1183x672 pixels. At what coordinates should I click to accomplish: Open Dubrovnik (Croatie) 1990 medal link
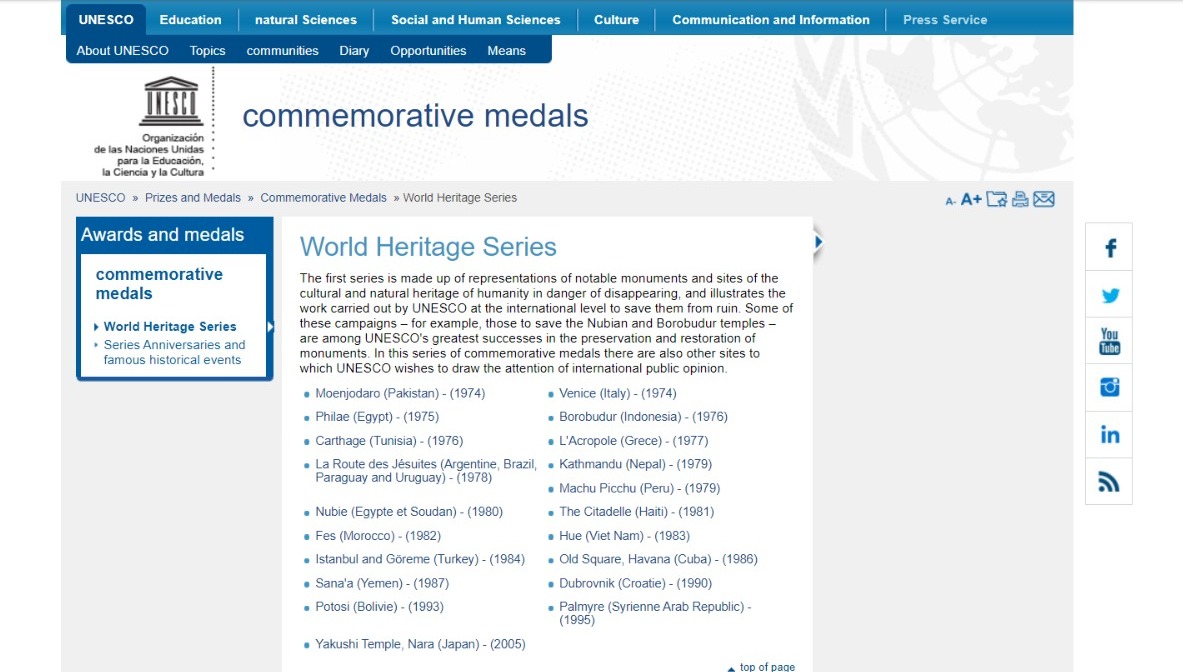(635, 583)
